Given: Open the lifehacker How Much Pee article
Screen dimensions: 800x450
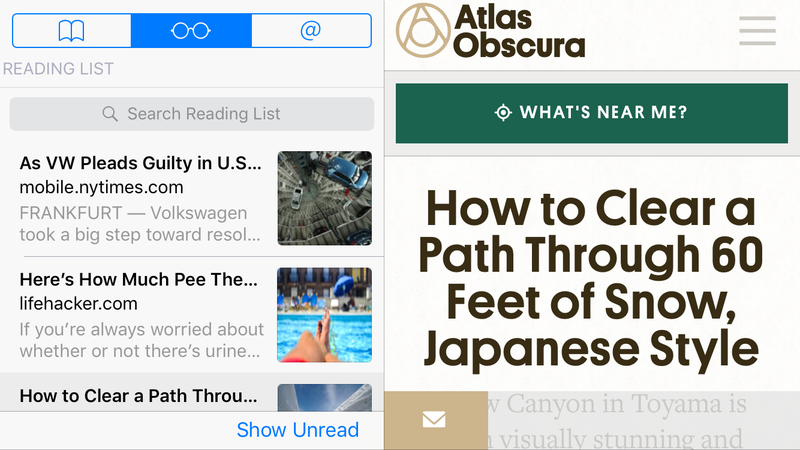Looking at the screenshot, I should click(192, 315).
